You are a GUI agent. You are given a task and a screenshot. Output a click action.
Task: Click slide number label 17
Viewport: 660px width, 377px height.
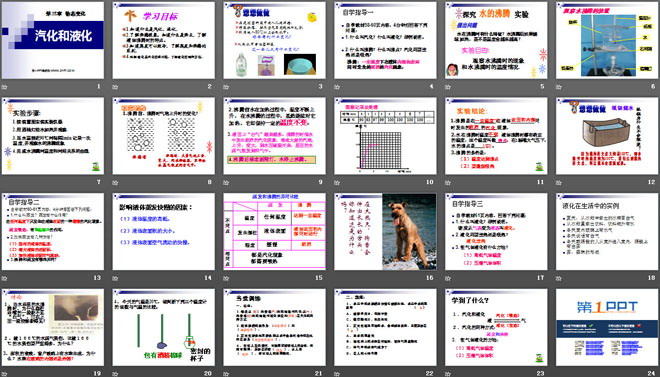point(540,278)
